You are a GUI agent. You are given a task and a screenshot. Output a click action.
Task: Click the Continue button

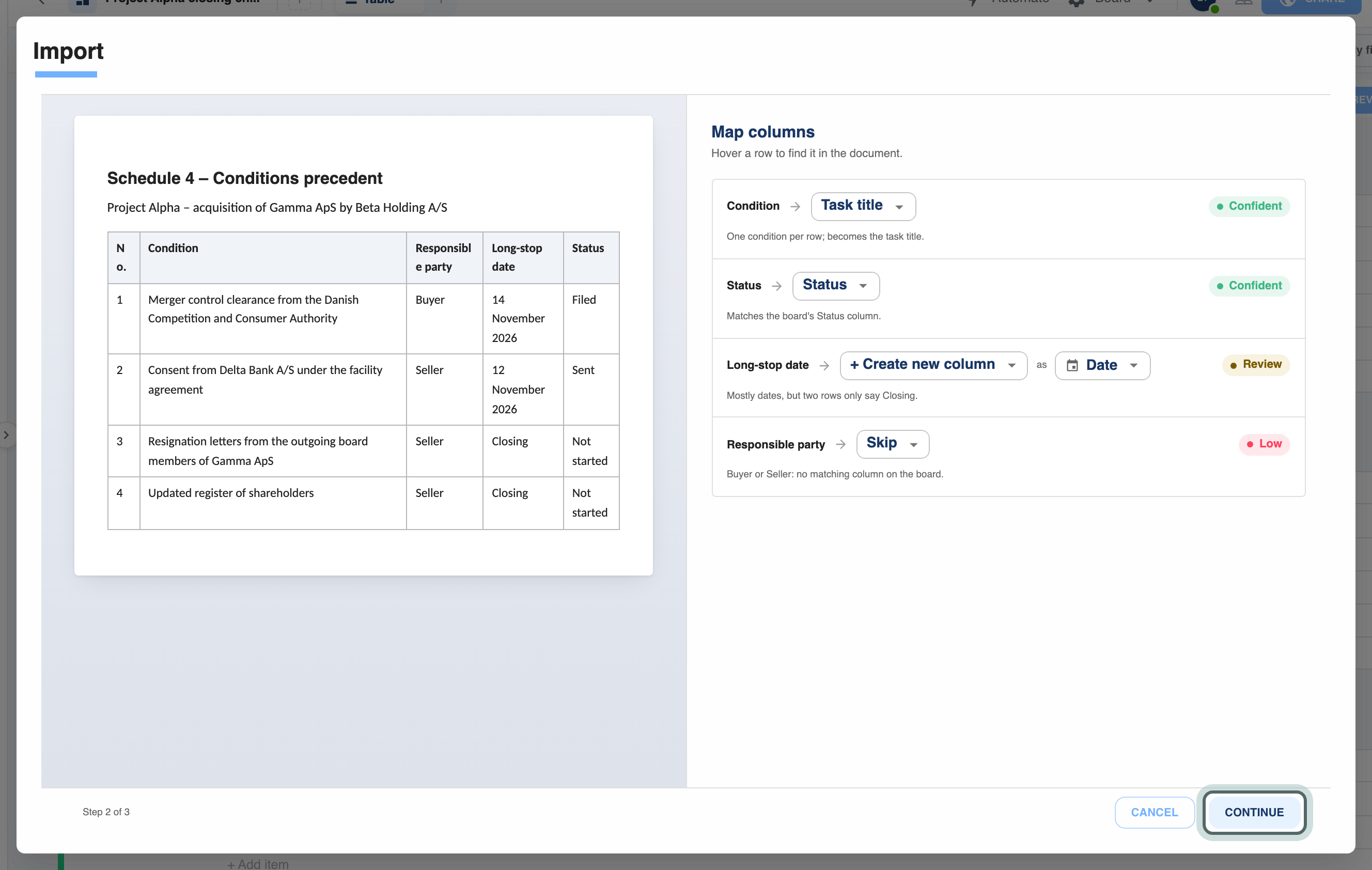[x=1254, y=812]
